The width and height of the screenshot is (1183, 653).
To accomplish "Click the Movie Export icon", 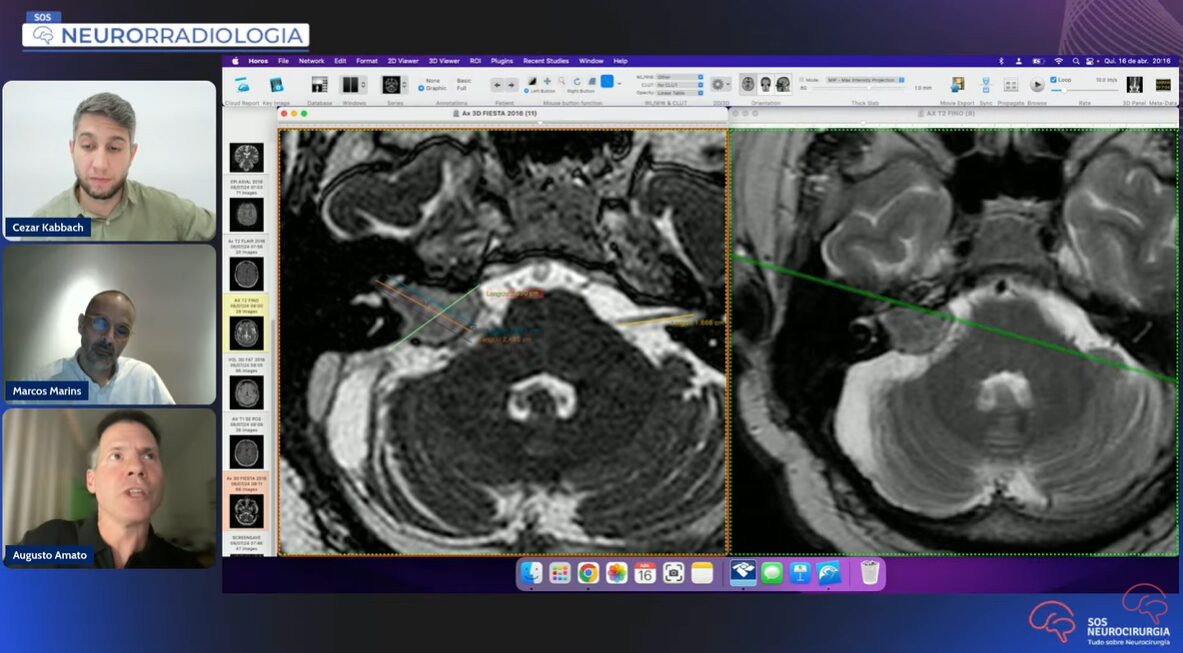I will click(957, 85).
